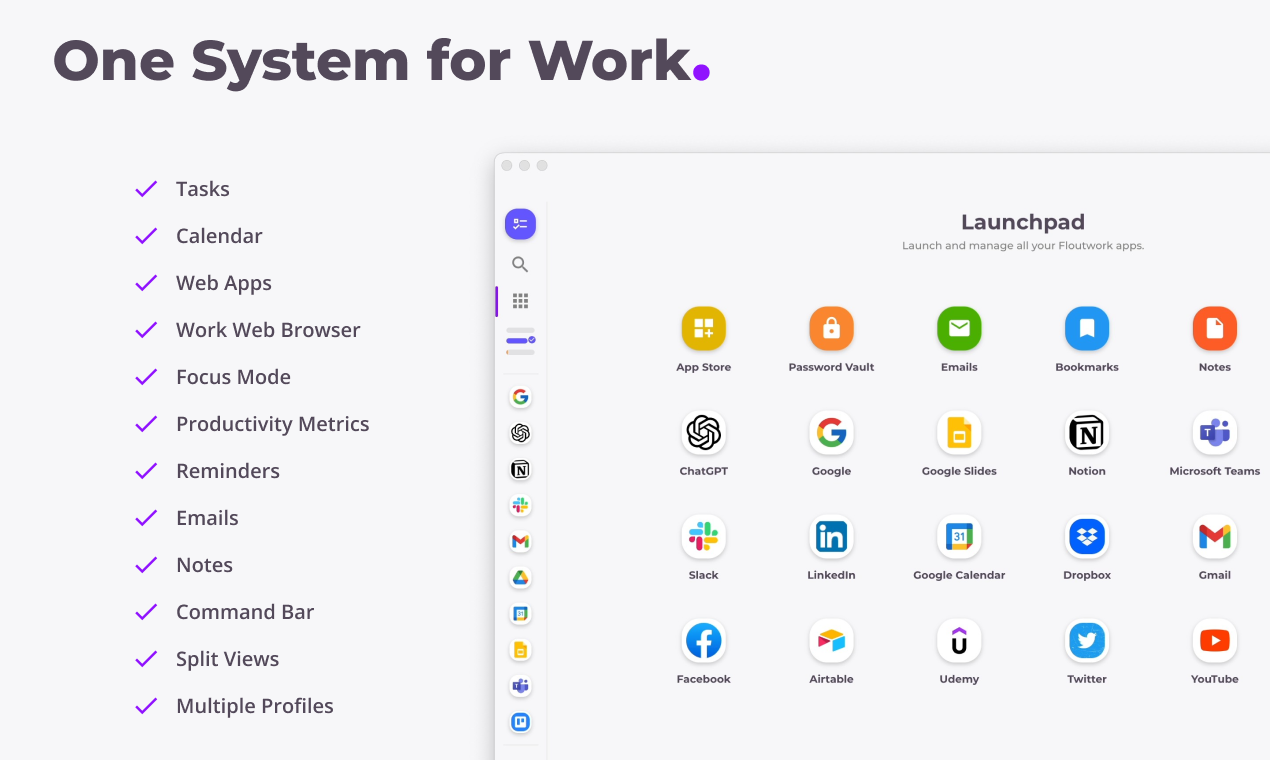This screenshot has height=760, width=1270.
Task: Launch the Airtable app icon
Action: pos(831,641)
